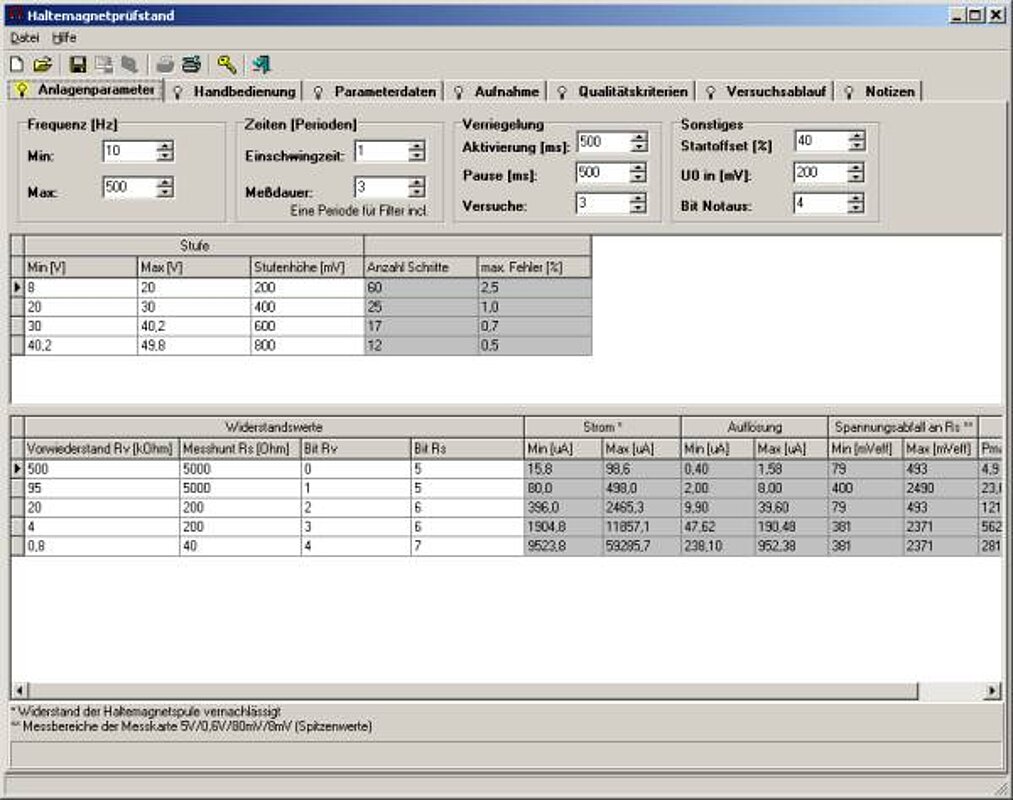Click the teal exit arrow icon

[262, 64]
